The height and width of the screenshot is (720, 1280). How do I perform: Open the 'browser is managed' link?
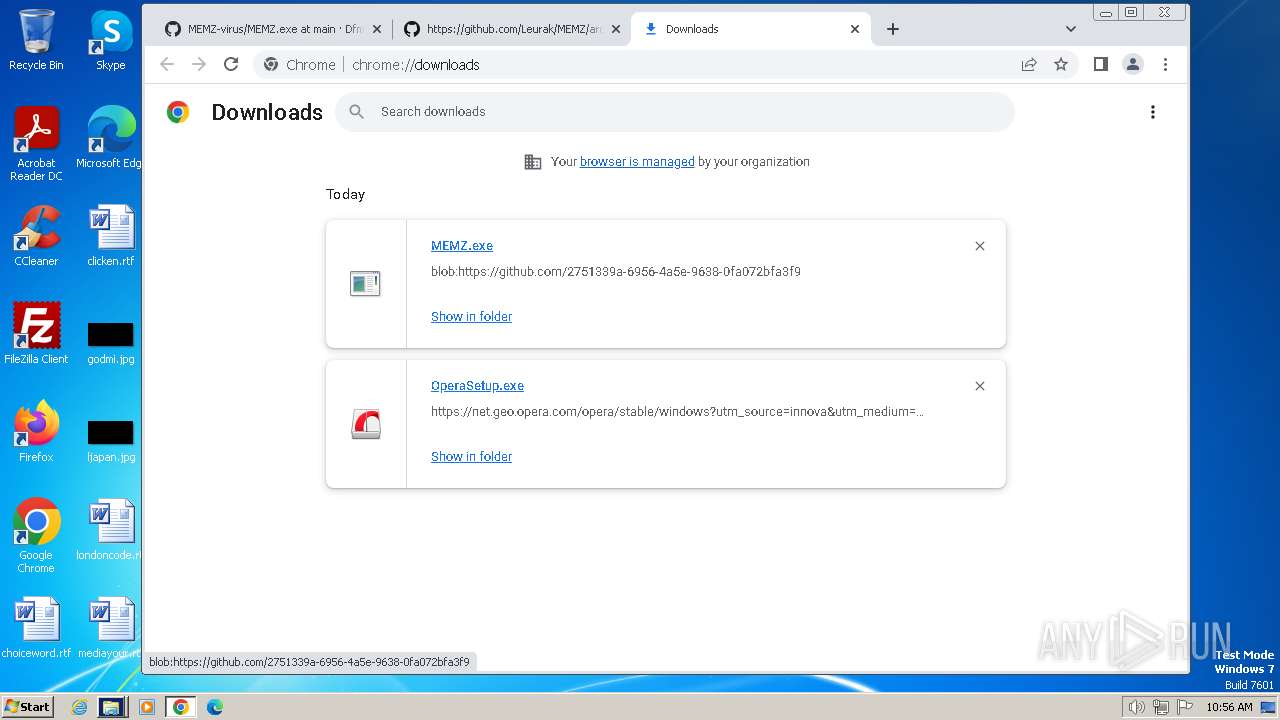point(637,162)
